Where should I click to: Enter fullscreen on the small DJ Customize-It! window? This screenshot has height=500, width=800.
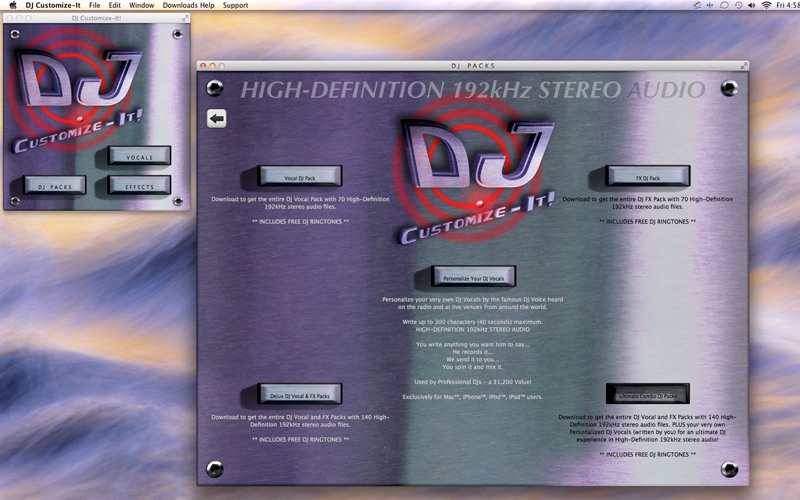pos(185,18)
